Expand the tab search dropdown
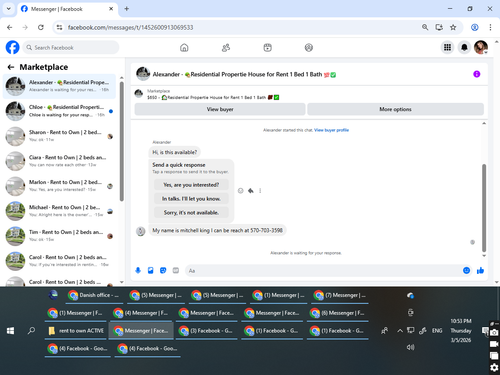This screenshot has height=375, width=500. coord(9,9)
